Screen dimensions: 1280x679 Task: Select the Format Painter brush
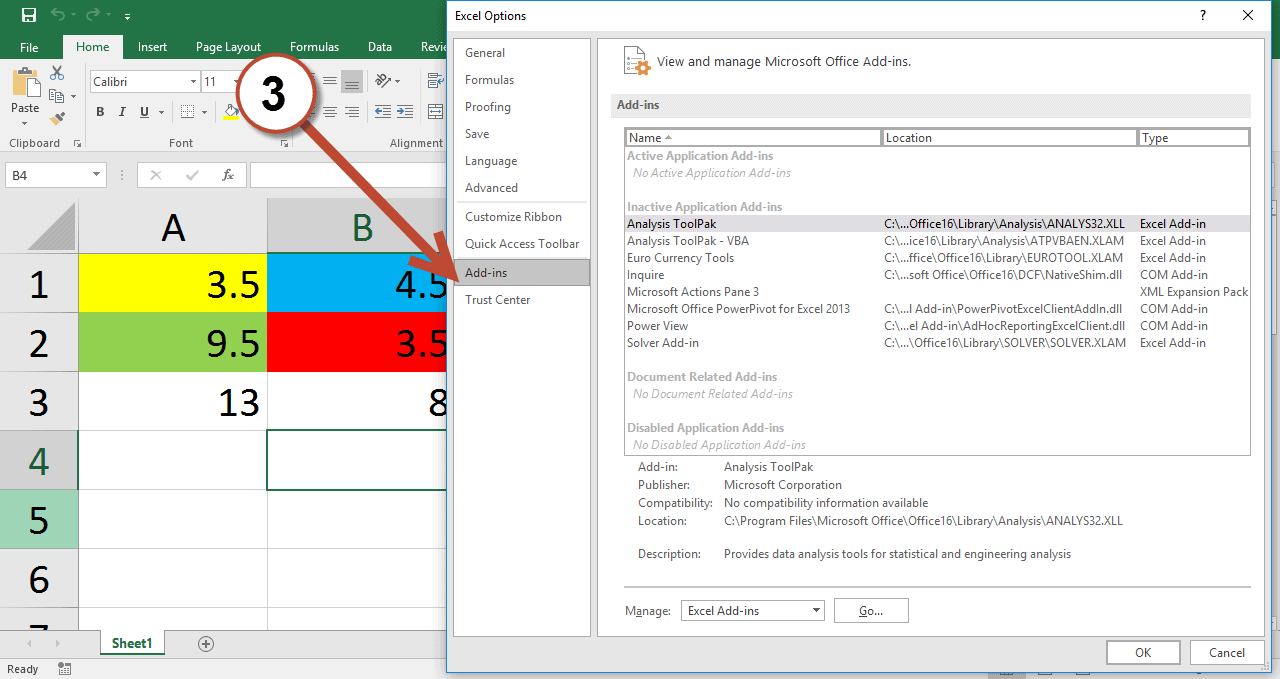point(57,118)
